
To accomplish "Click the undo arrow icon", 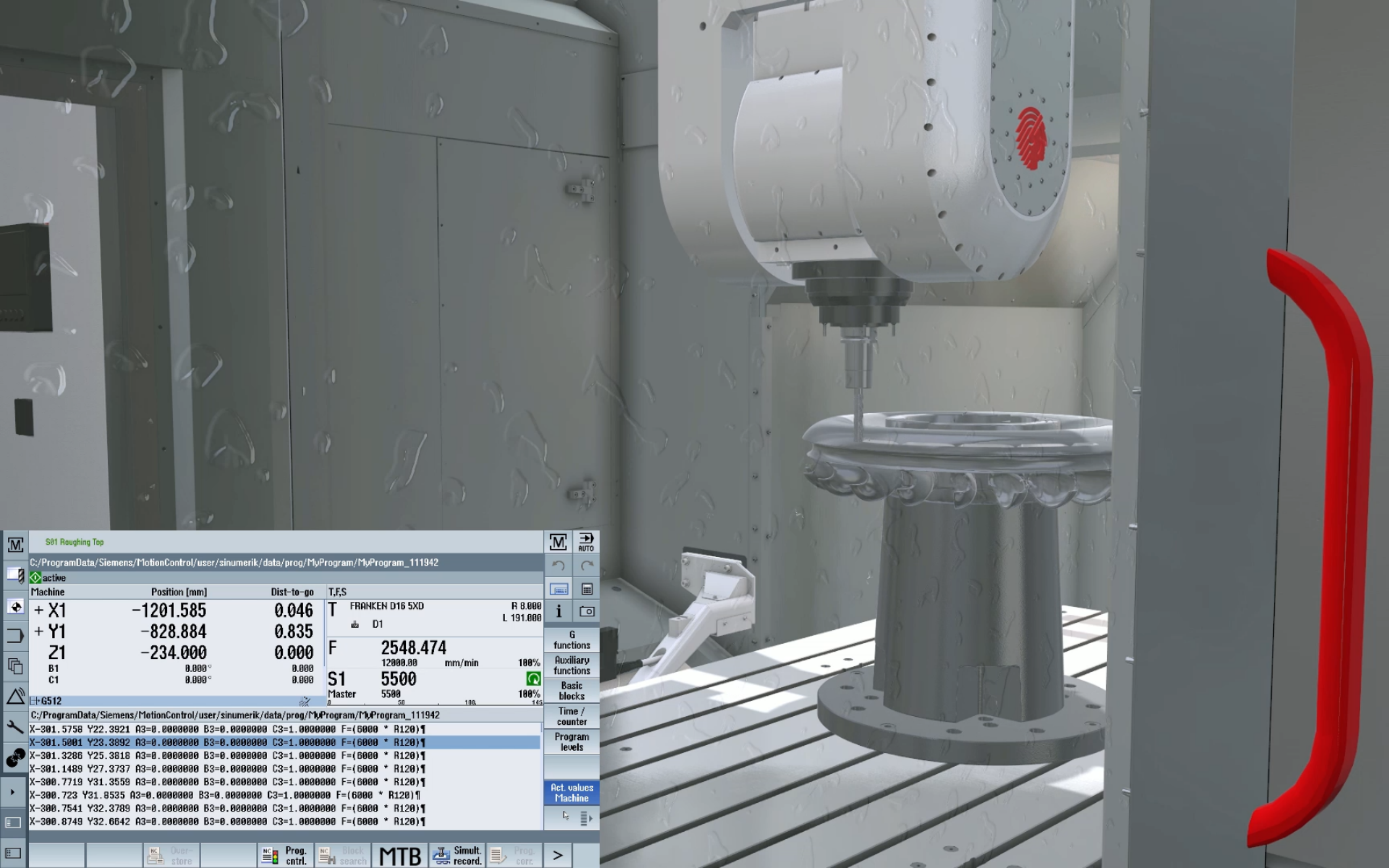I will (x=559, y=566).
